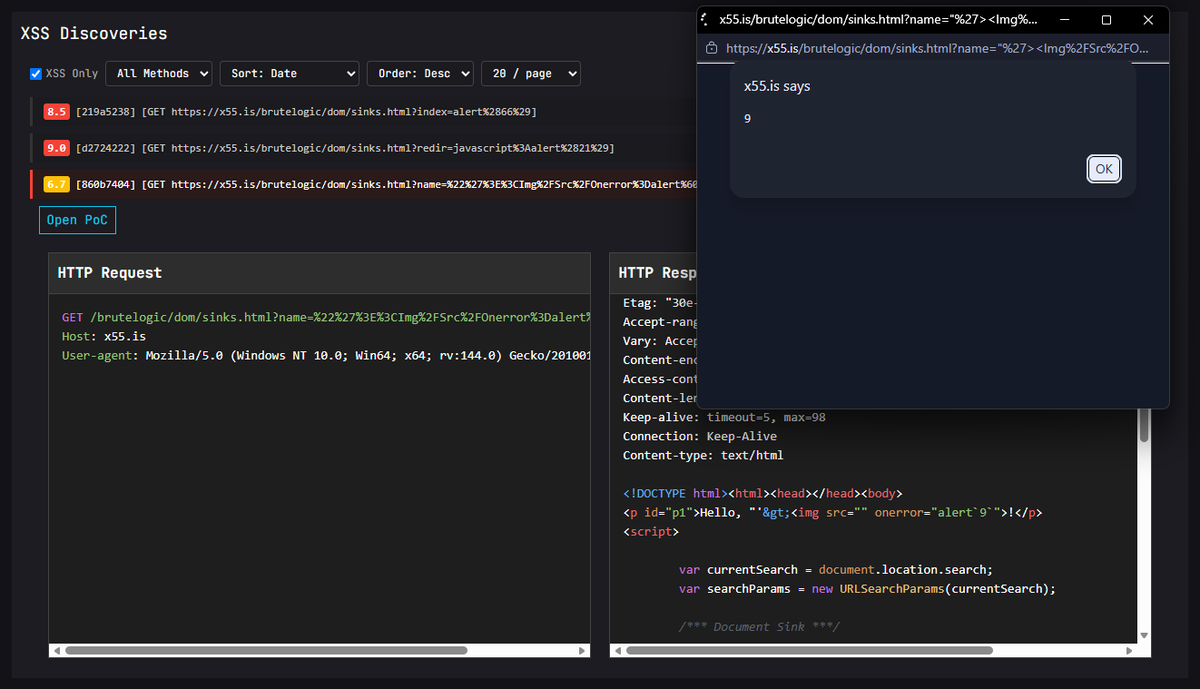This screenshot has height=689, width=1200.
Task: Minimize the x55.is popup window
Action: pos(1064,20)
